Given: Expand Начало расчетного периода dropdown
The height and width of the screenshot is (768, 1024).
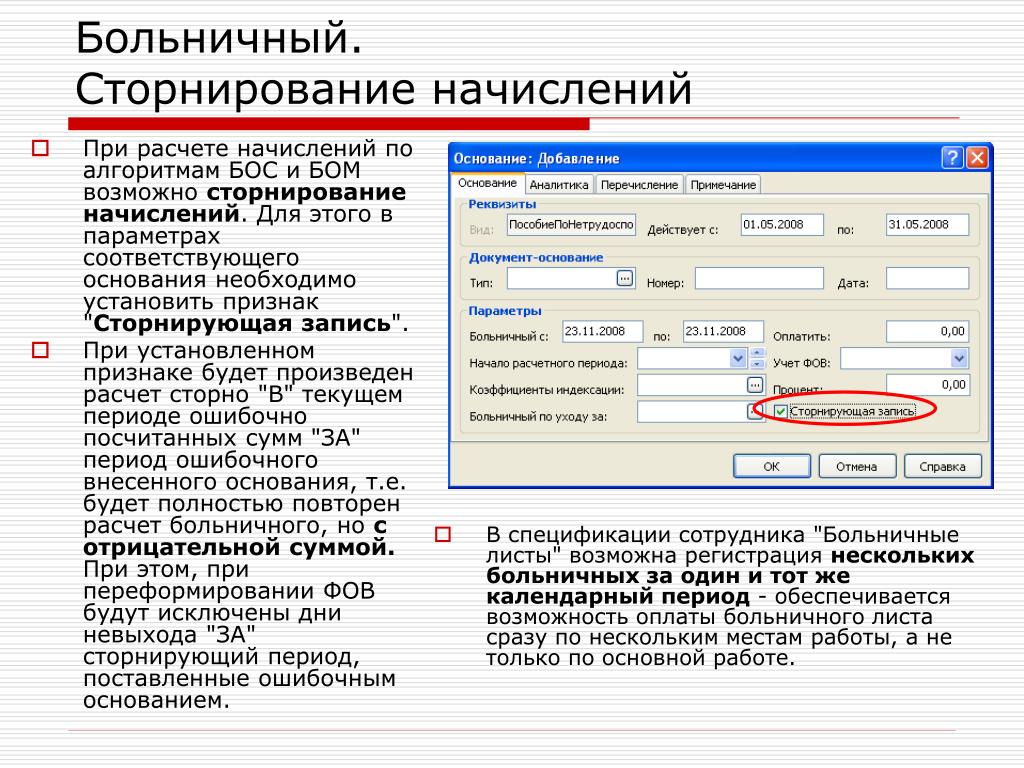Looking at the screenshot, I should (x=738, y=358).
